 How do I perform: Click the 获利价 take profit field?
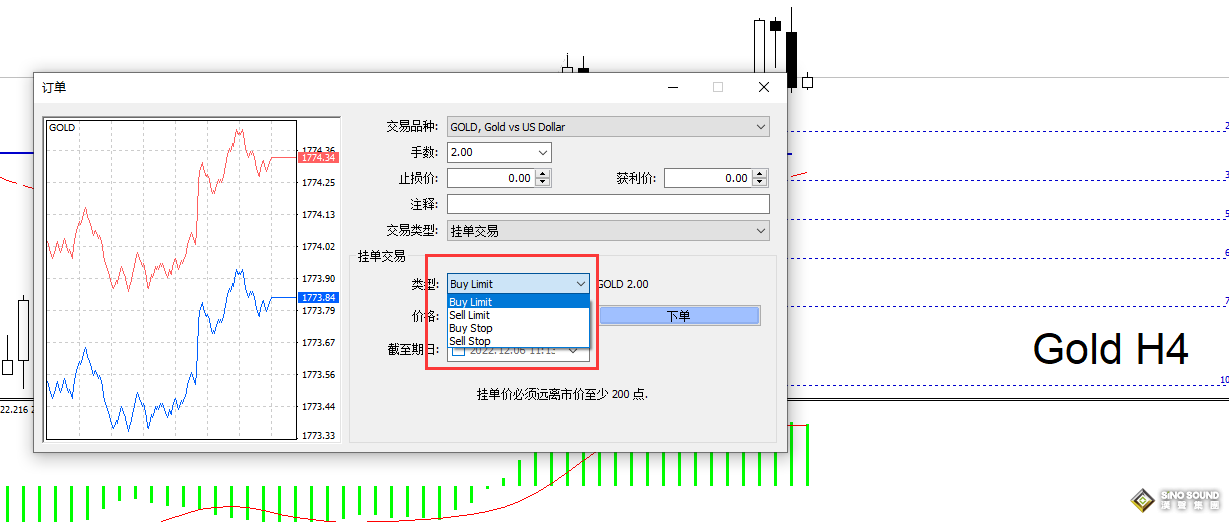point(708,178)
